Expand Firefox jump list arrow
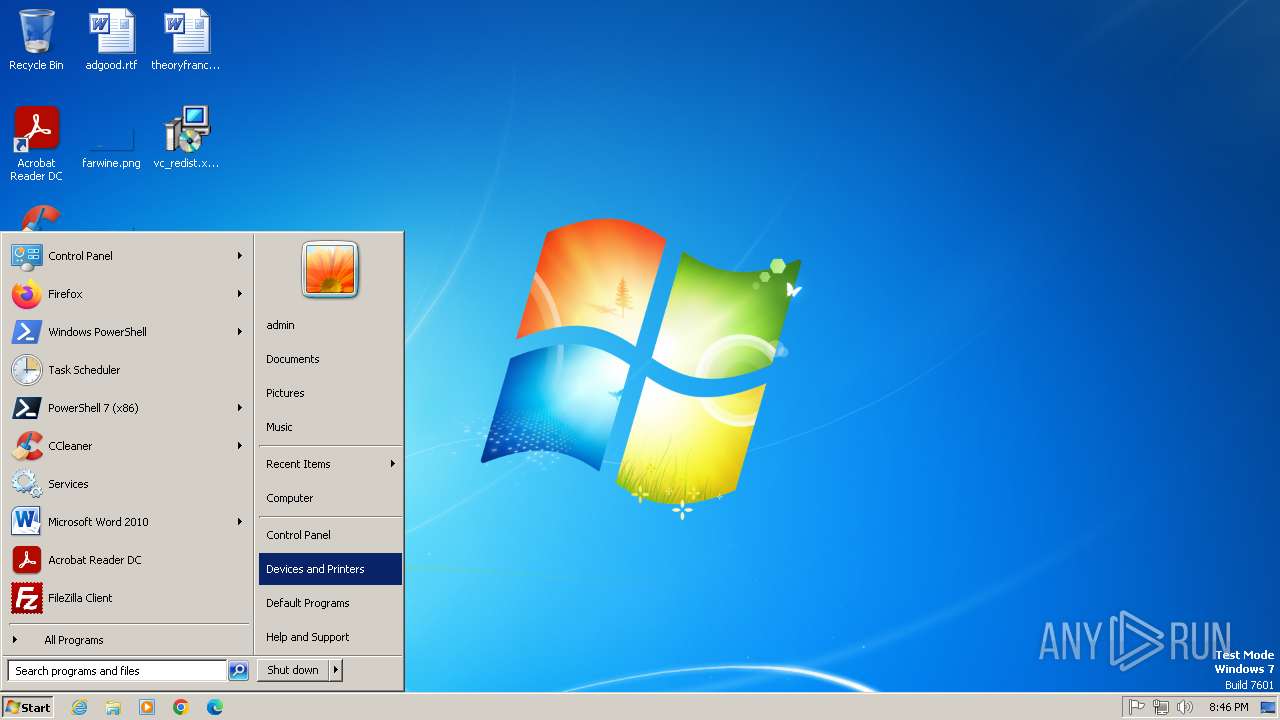 [240, 294]
